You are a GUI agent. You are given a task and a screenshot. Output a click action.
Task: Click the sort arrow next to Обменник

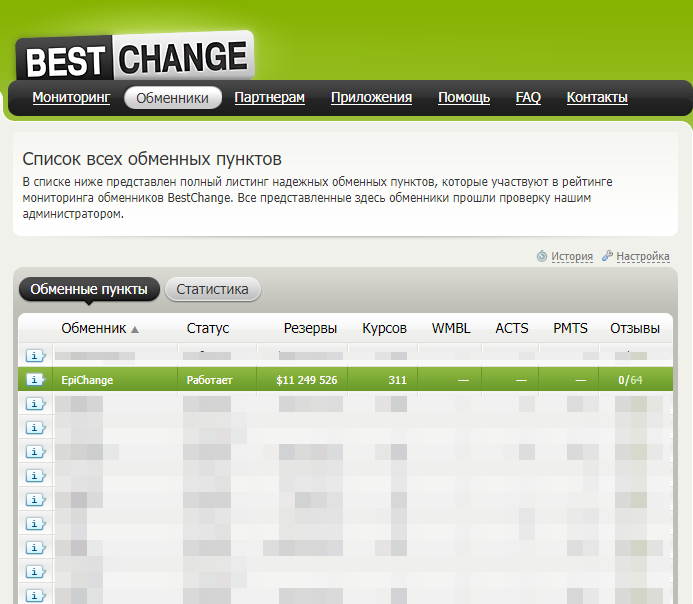click(x=135, y=329)
